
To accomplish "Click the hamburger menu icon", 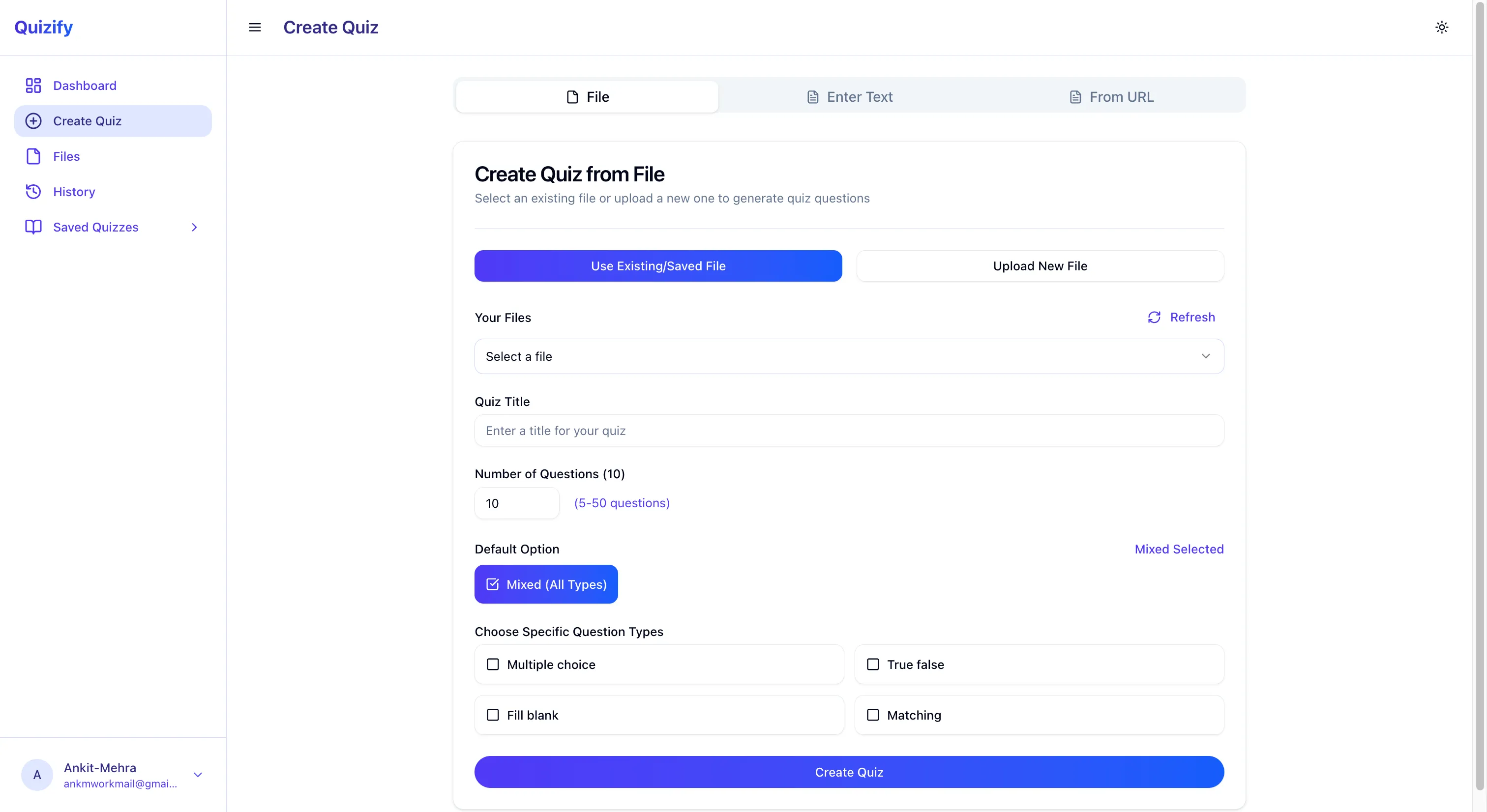I will point(254,27).
